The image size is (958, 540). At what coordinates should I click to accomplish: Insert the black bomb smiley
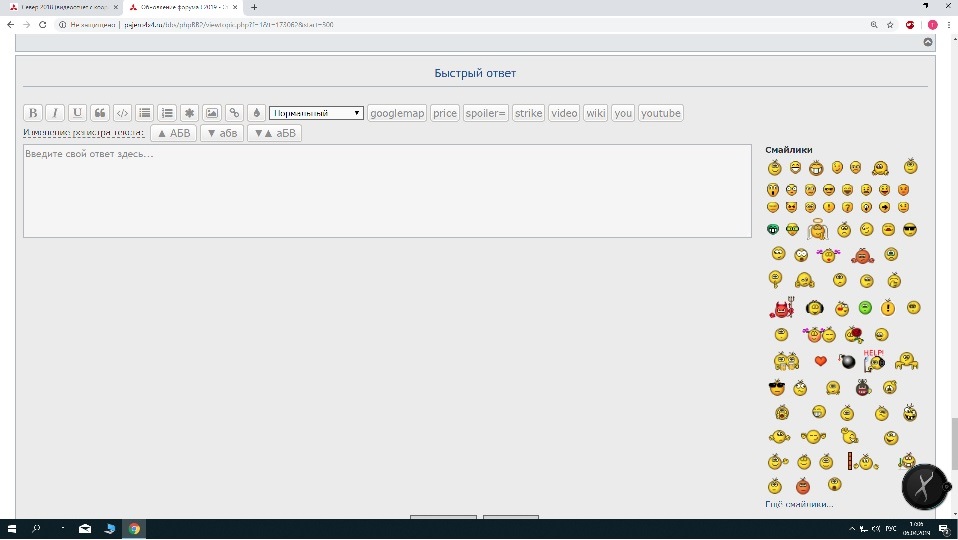point(847,361)
